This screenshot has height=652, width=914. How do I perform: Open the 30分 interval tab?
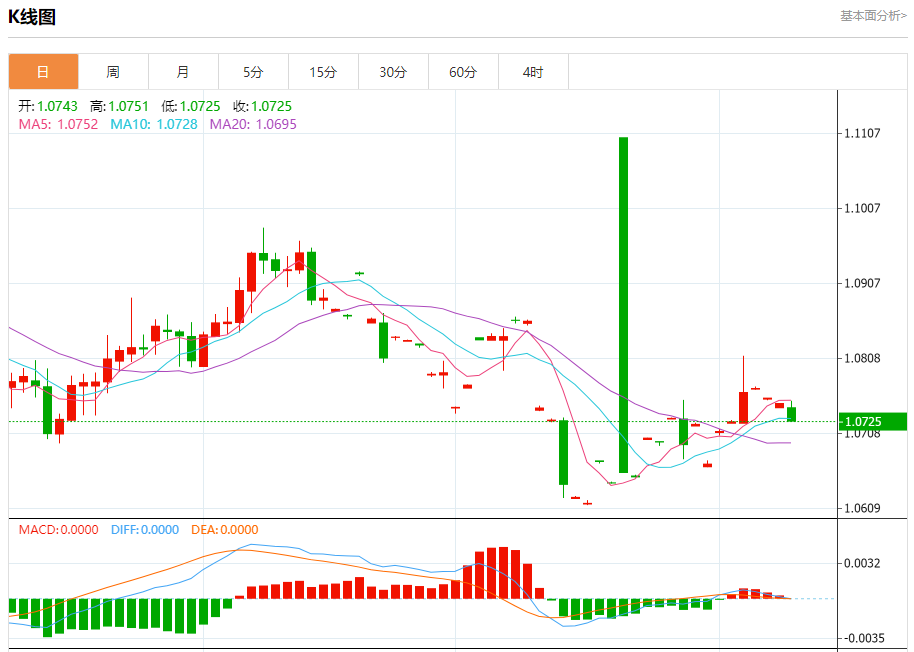(x=393, y=72)
